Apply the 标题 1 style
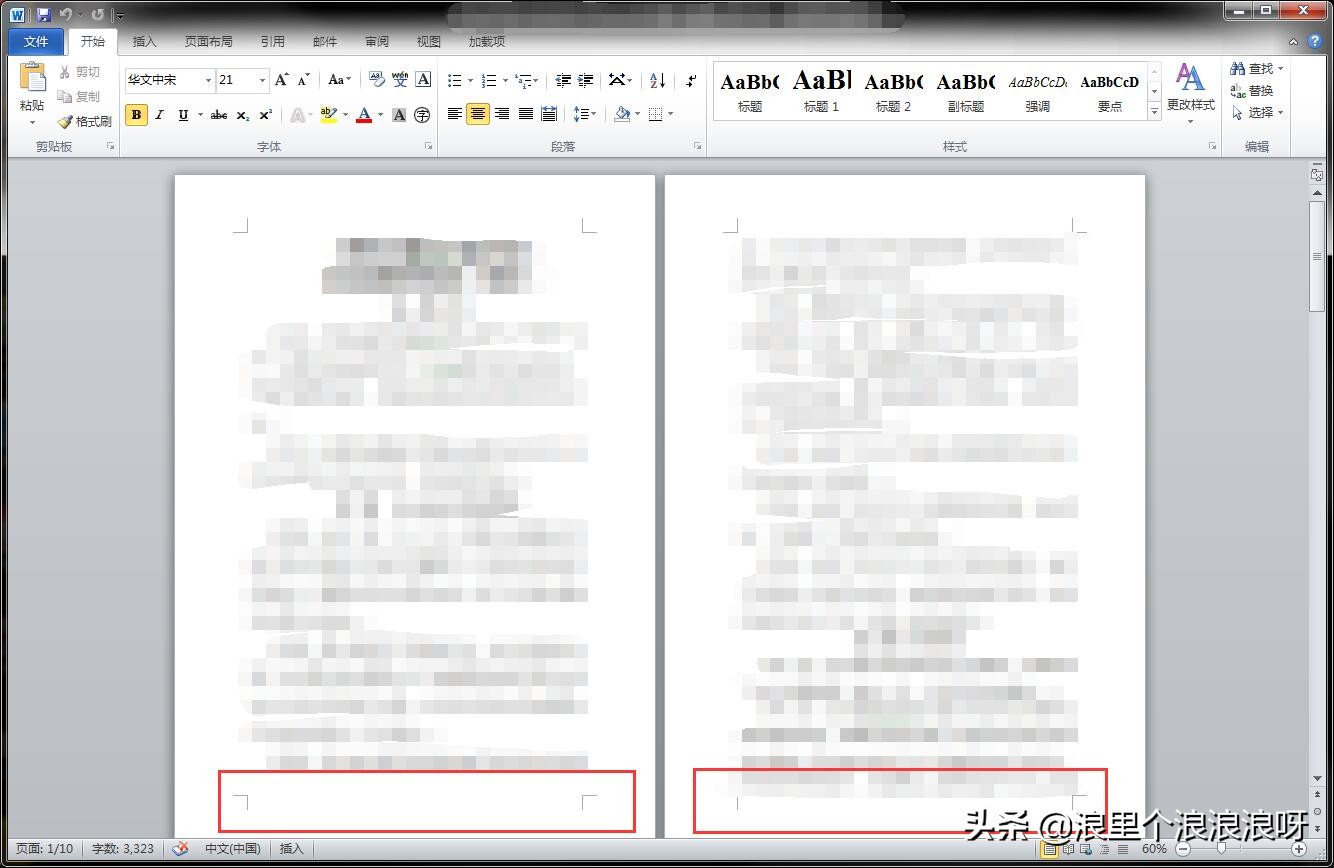This screenshot has height=868, width=1334. [x=822, y=91]
